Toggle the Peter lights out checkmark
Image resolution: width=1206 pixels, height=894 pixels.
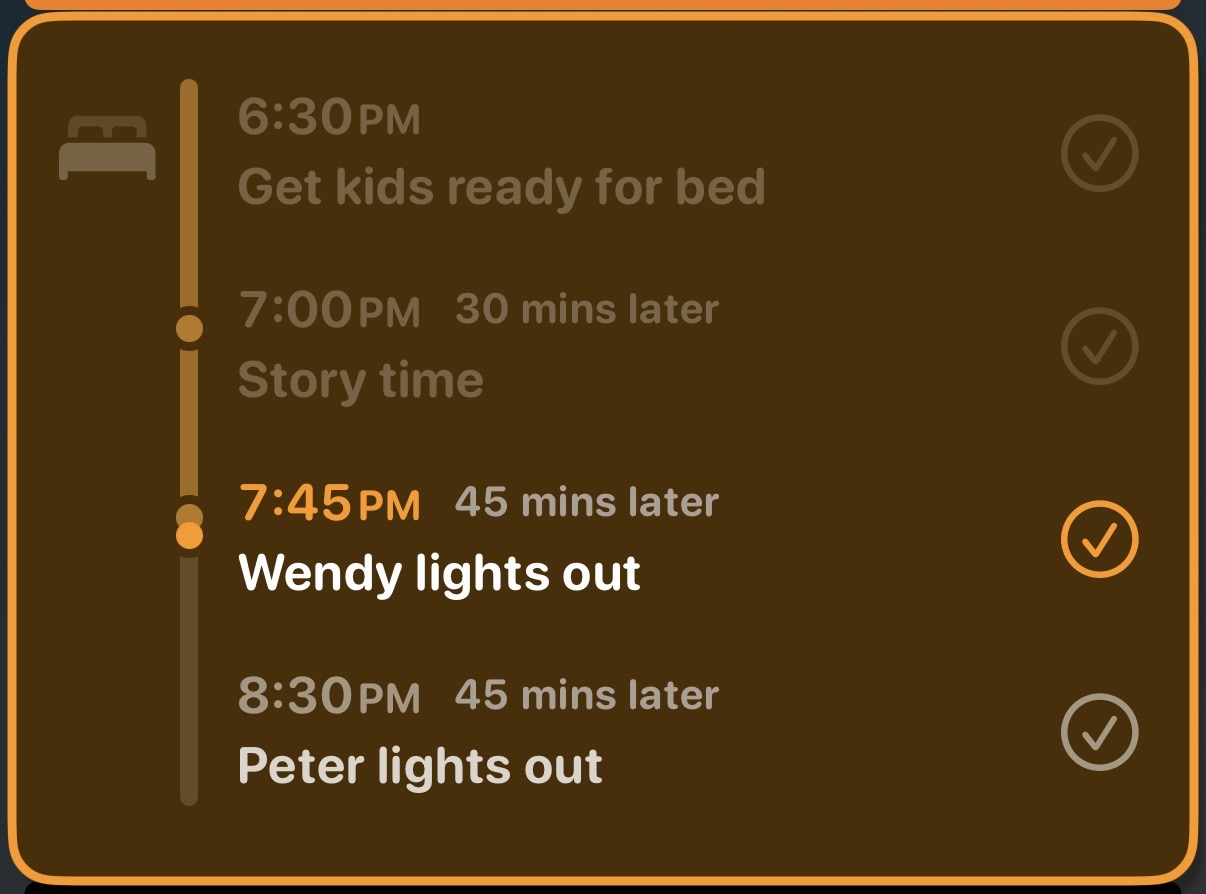(1099, 732)
